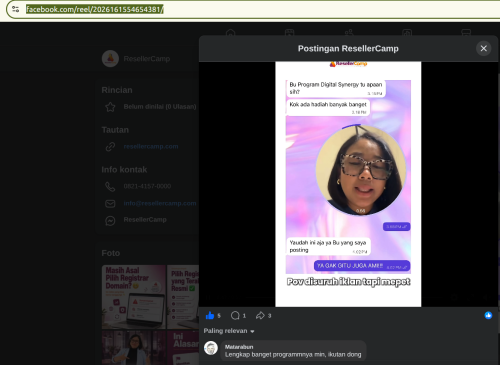Click the envelope email icon
Viewport: 500px width, 365px height.
[x=110, y=203]
